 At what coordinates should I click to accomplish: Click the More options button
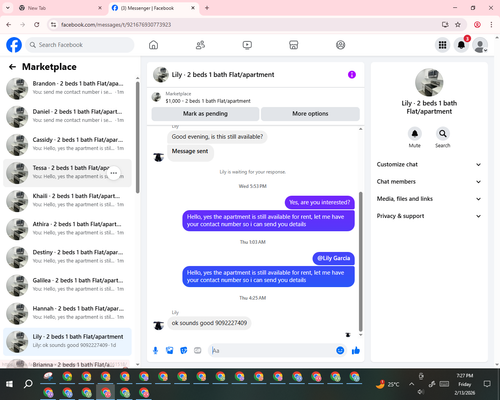click(x=310, y=114)
